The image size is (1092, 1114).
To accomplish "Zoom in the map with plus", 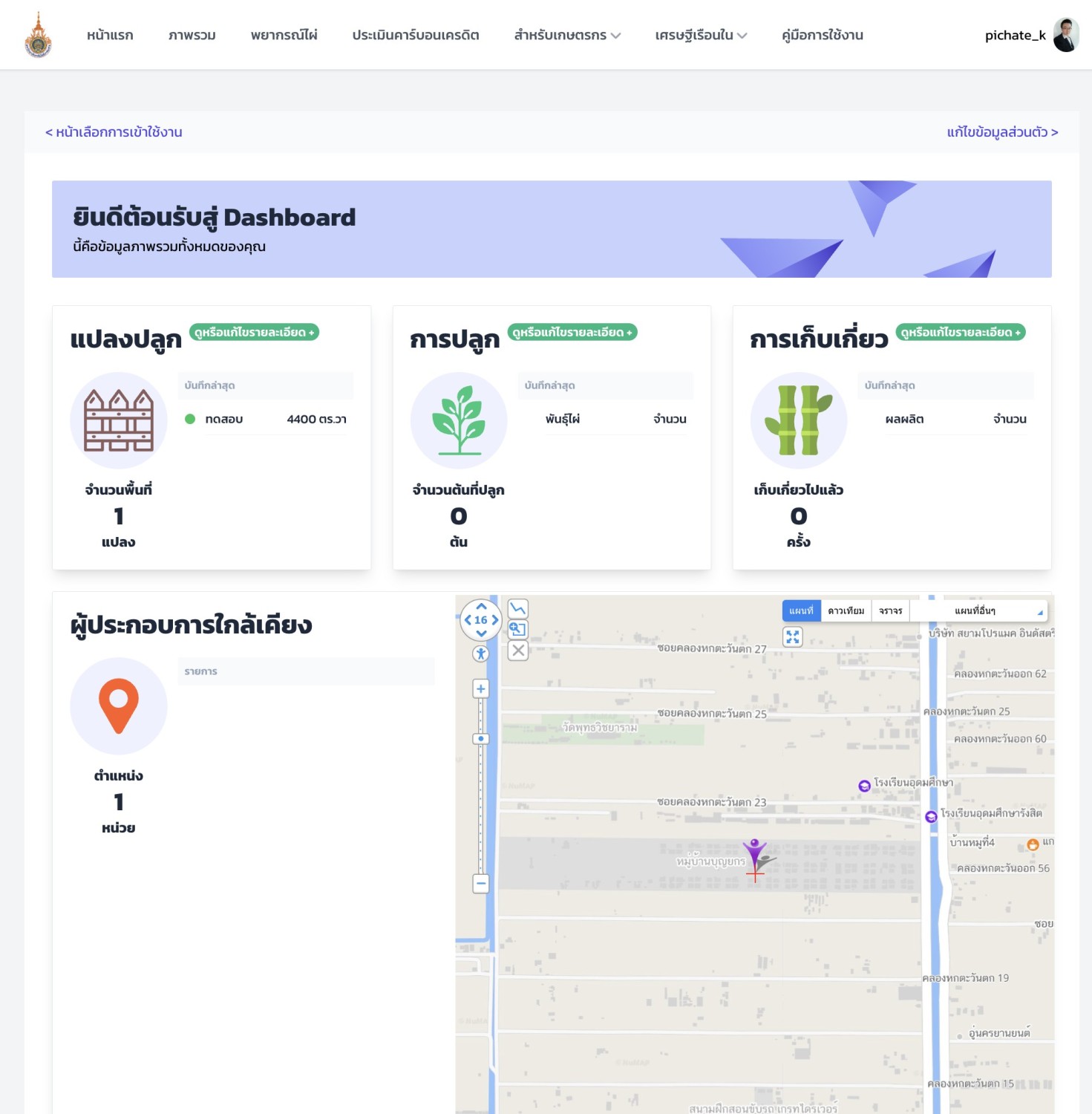I will pyautogui.click(x=481, y=689).
